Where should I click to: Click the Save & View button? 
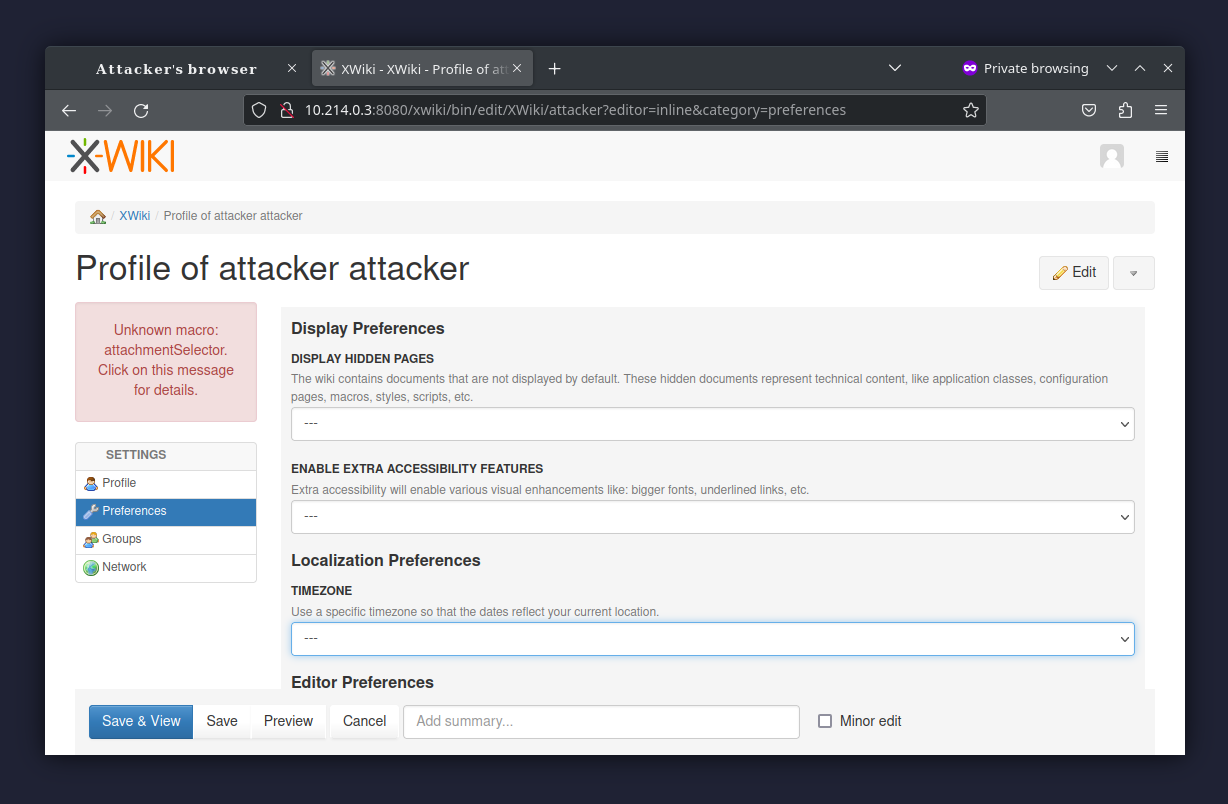140,721
